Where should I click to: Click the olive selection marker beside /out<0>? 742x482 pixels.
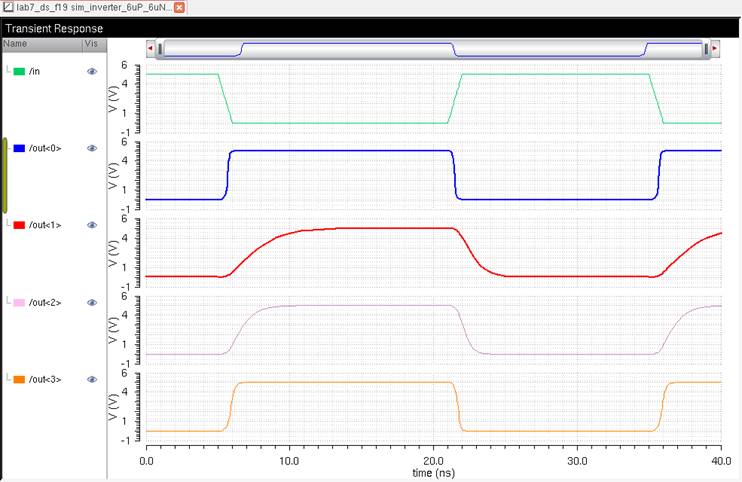5,175
